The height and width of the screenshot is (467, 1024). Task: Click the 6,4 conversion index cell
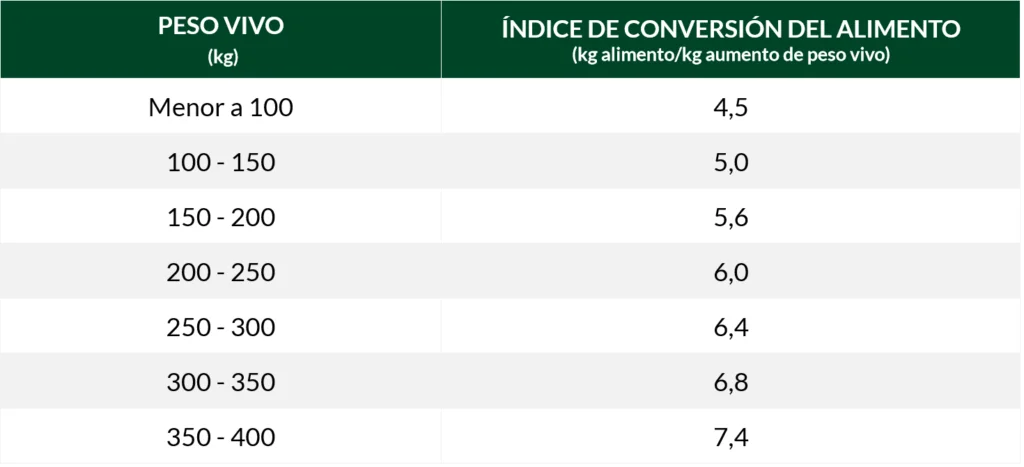pyautogui.click(x=731, y=327)
